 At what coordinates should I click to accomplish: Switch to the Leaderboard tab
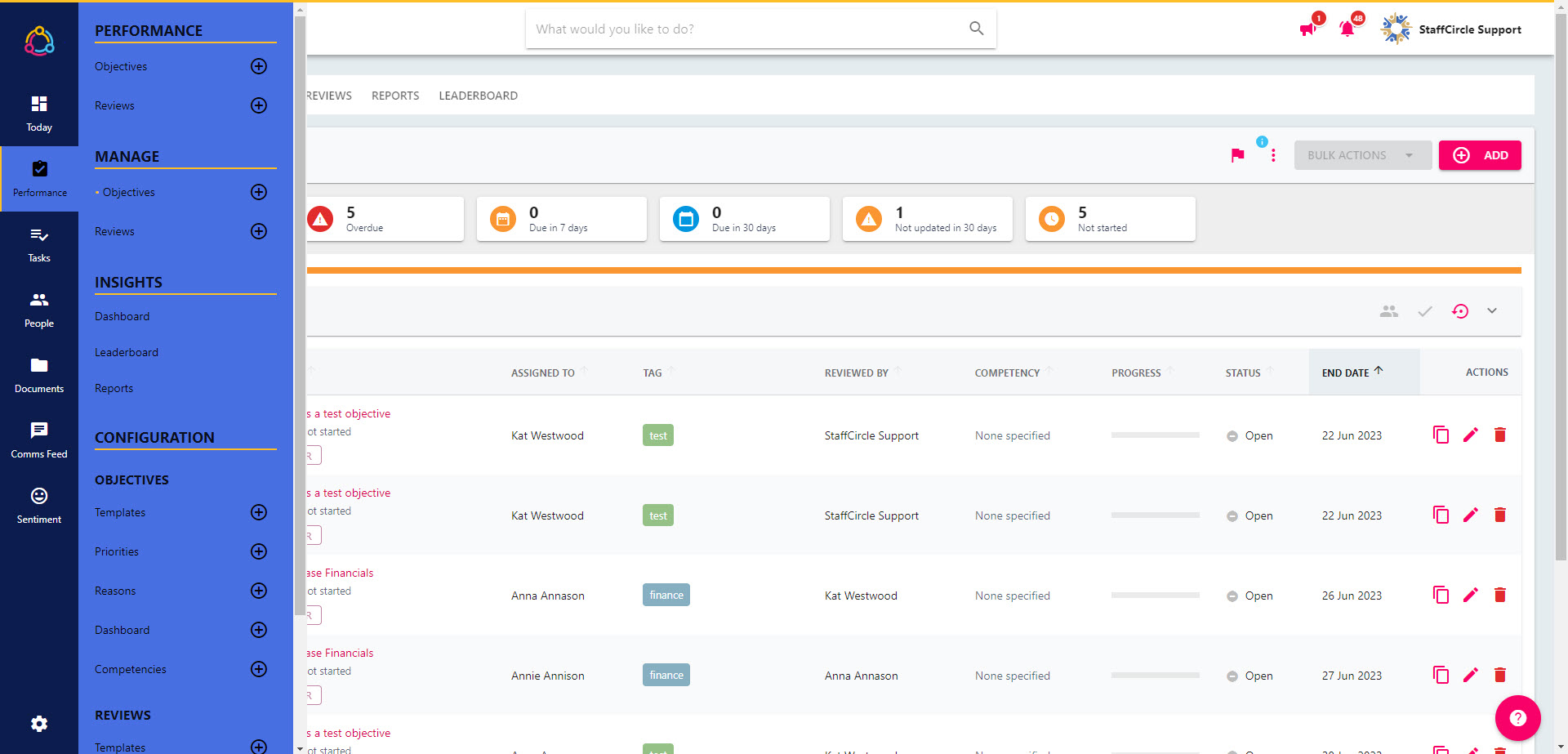(478, 96)
